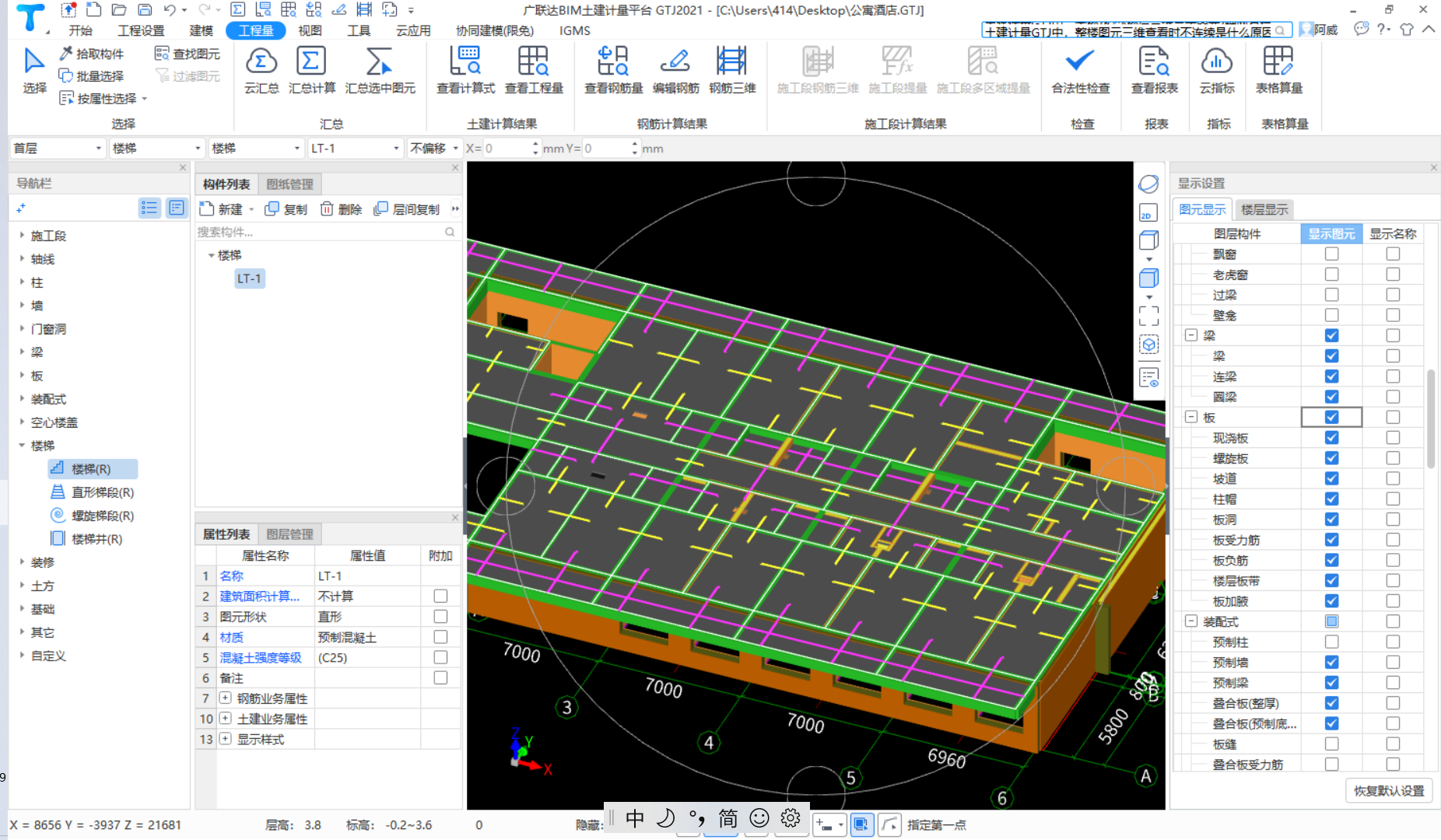This screenshot has width=1441, height=840.
Task: Click 层间复制 copy between floors
Action: (407, 209)
